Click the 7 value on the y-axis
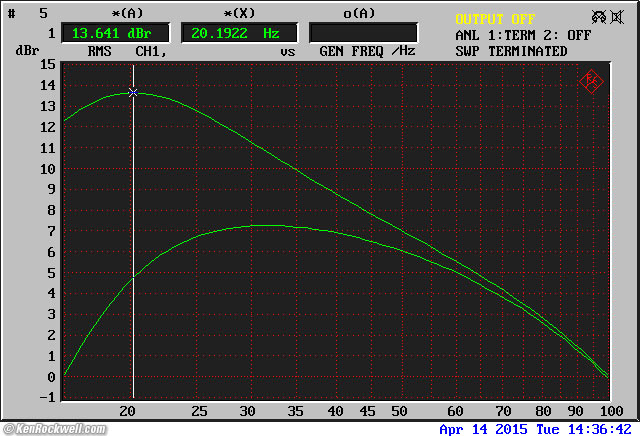Screen dimensions: 640x436 click(x=51, y=231)
